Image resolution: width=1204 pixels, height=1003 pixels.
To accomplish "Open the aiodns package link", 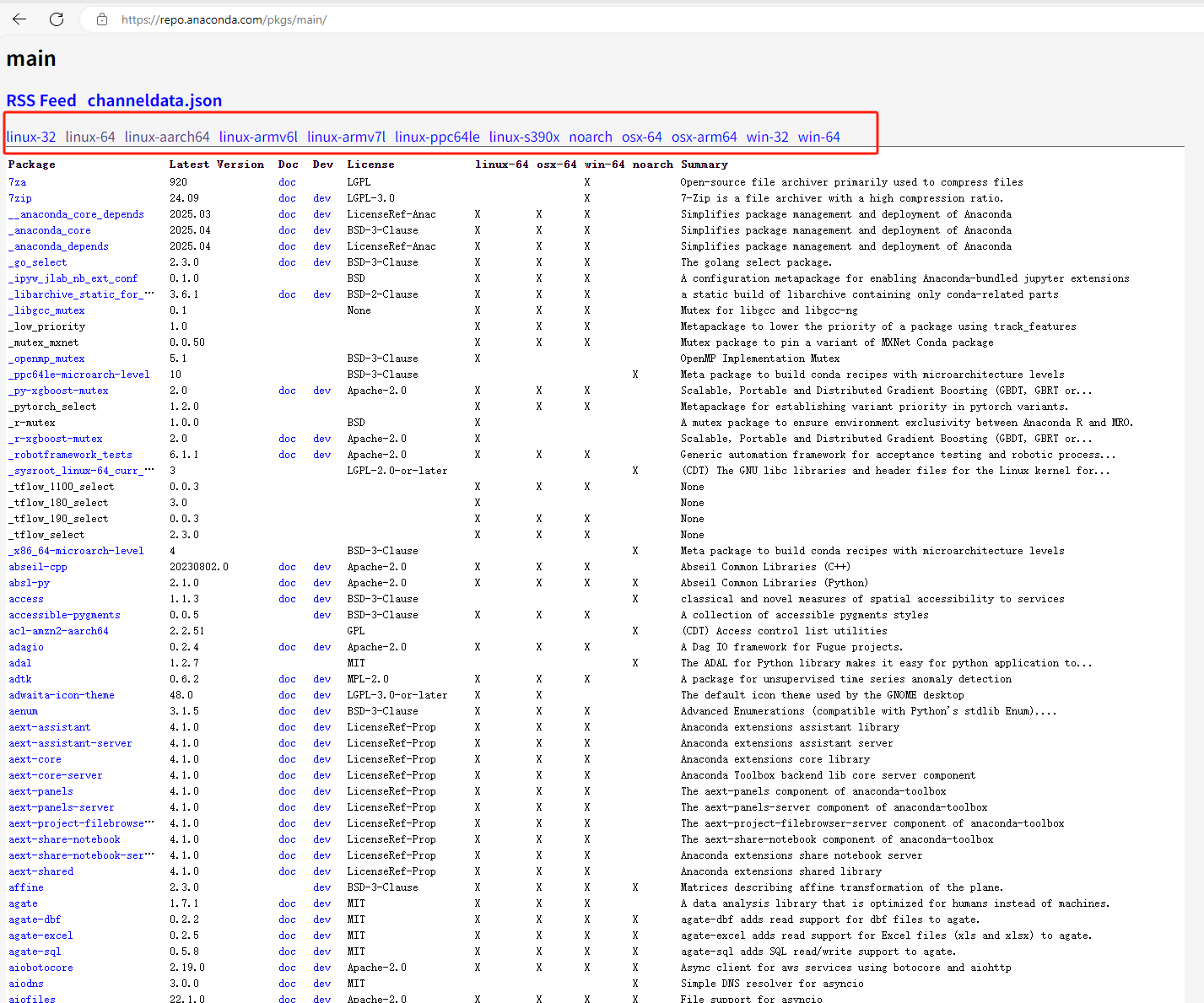I will pos(26,984).
